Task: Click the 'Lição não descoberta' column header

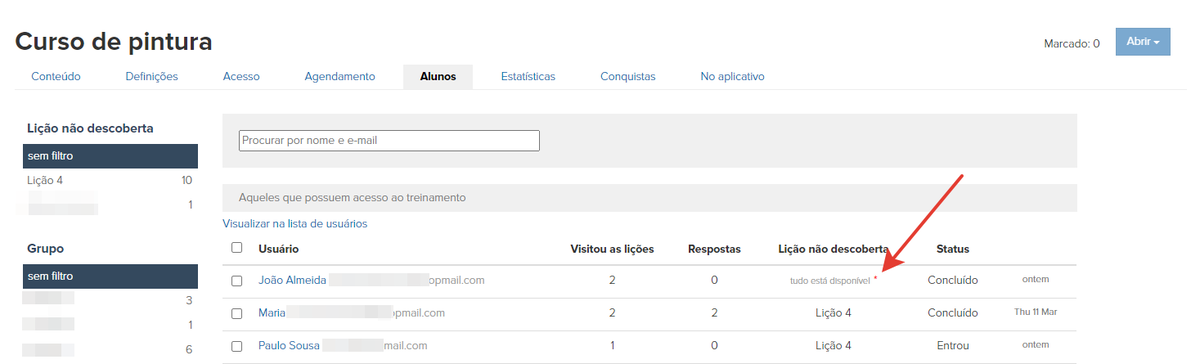Action: coord(833,248)
